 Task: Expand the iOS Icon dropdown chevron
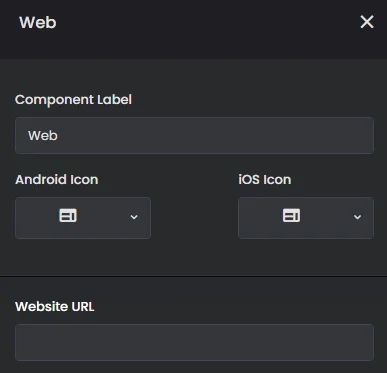tap(357, 217)
